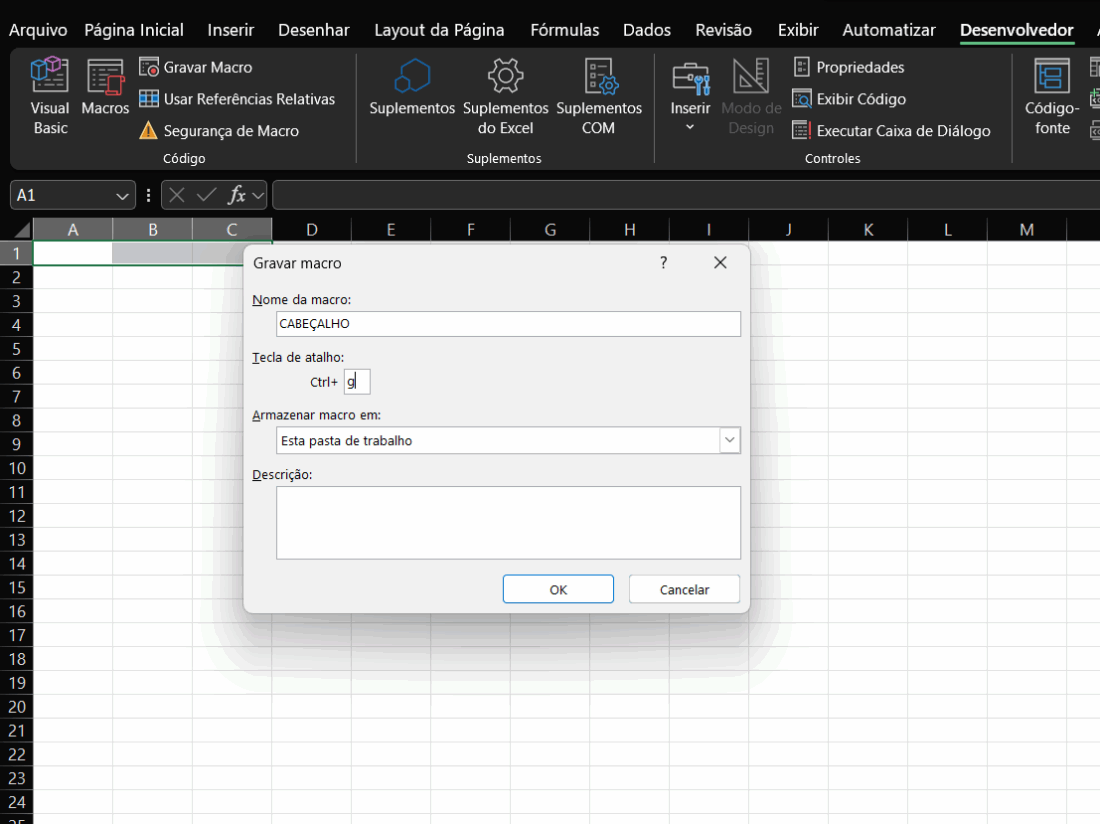Screen dimensions: 1100x824
Task: Open the Name Box dropdown arrow
Action: pyautogui.click(x=123, y=196)
